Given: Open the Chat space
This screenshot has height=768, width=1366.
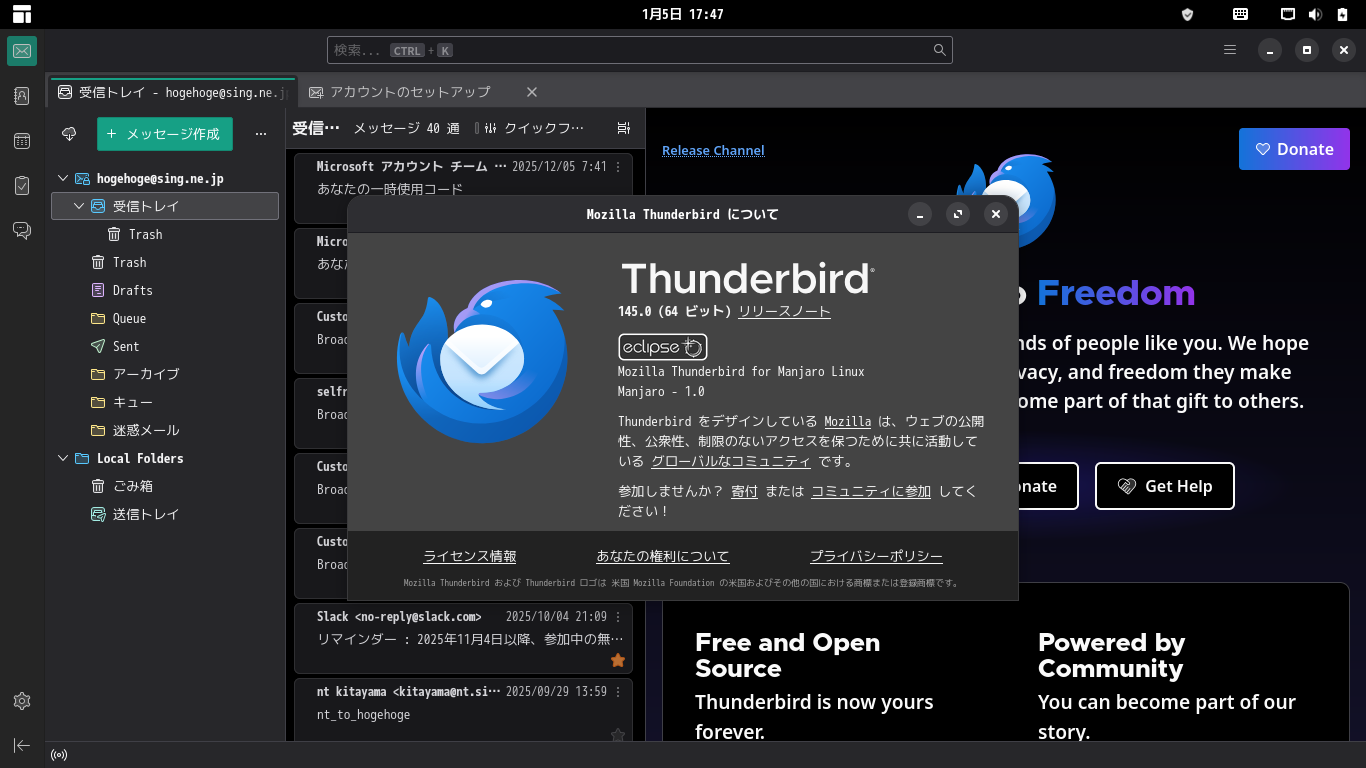Looking at the screenshot, I should tap(22, 231).
